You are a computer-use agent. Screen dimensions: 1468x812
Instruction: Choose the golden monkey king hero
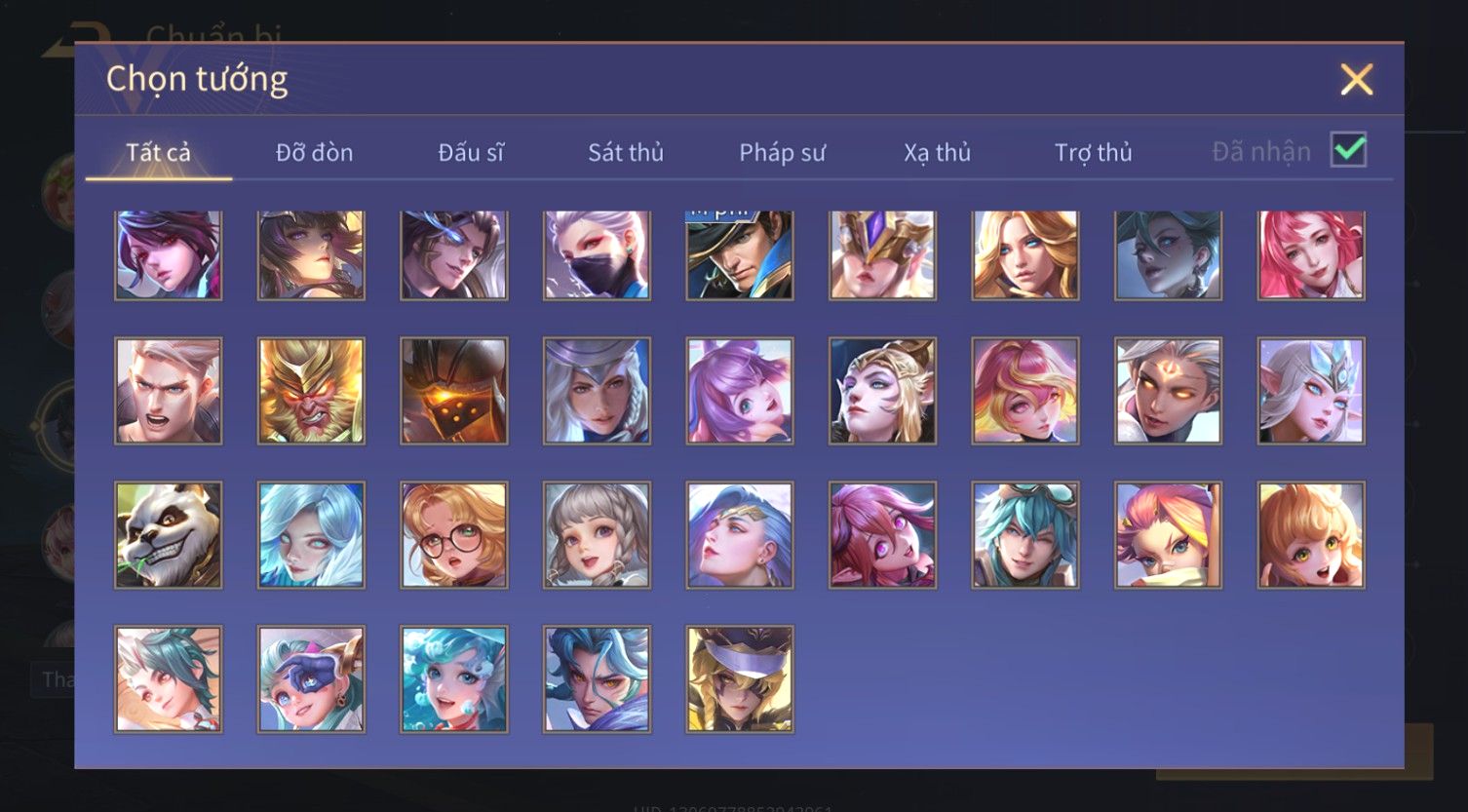click(x=311, y=391)
